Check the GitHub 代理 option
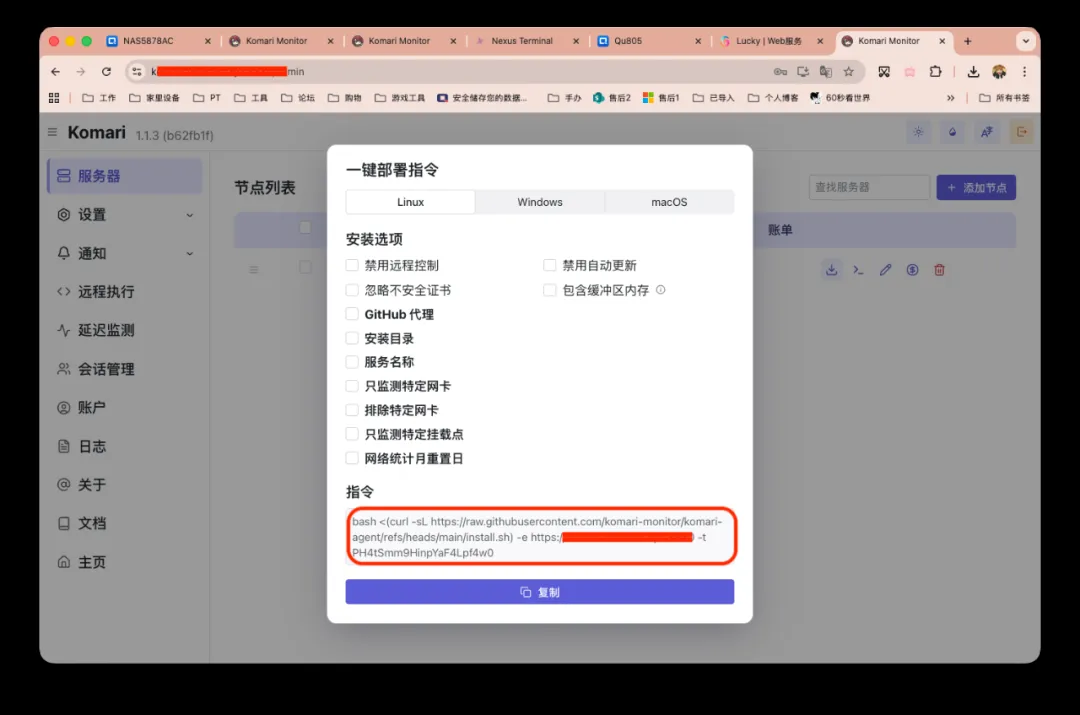1080x715 pixels. [x=352, y=314]
